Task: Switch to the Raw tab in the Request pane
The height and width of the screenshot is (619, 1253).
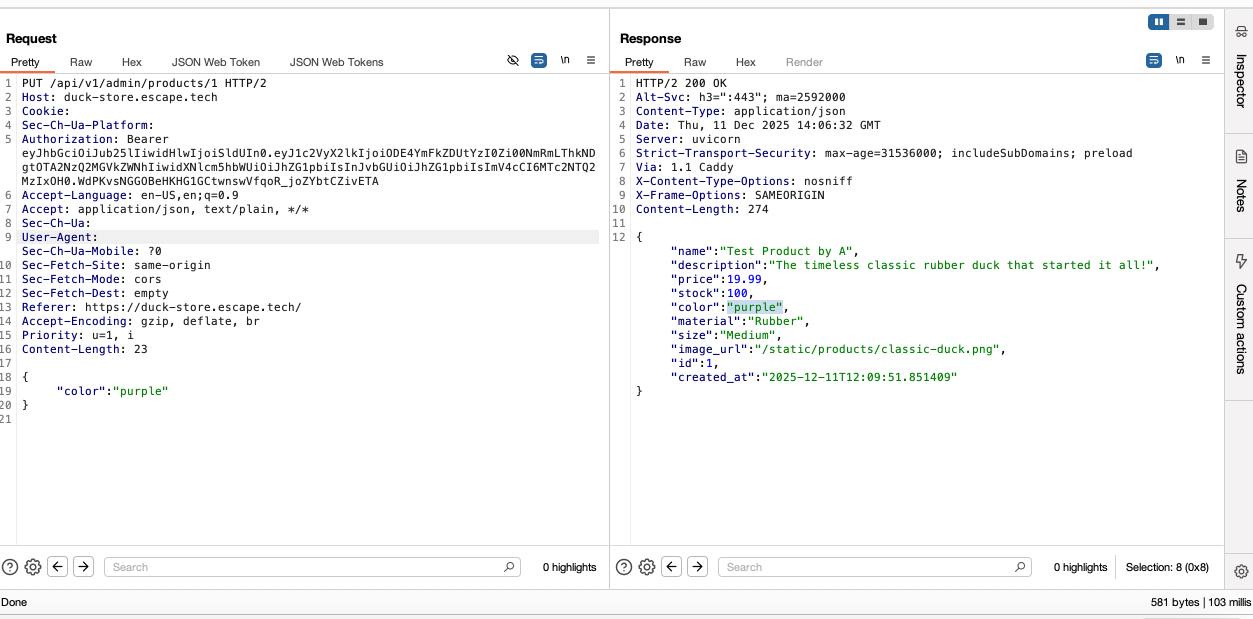Action: coord(80,62)
